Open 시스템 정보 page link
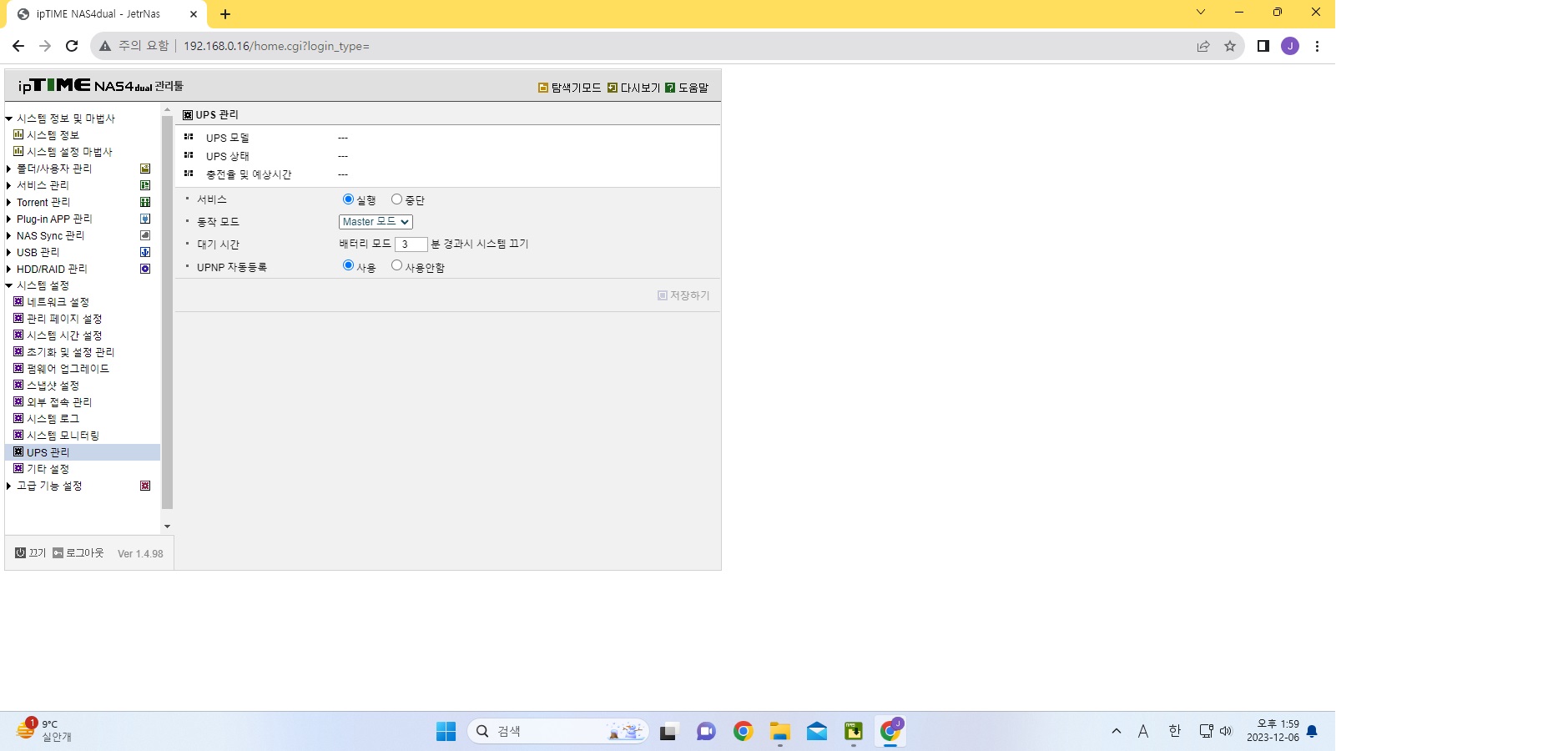The image size is (1568, 751). point(53,135)
